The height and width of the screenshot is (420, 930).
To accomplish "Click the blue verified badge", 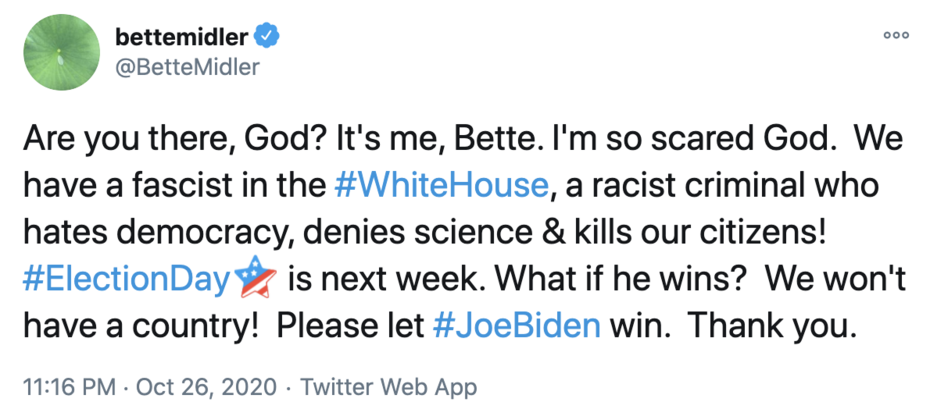I will [x=265, y=38].
